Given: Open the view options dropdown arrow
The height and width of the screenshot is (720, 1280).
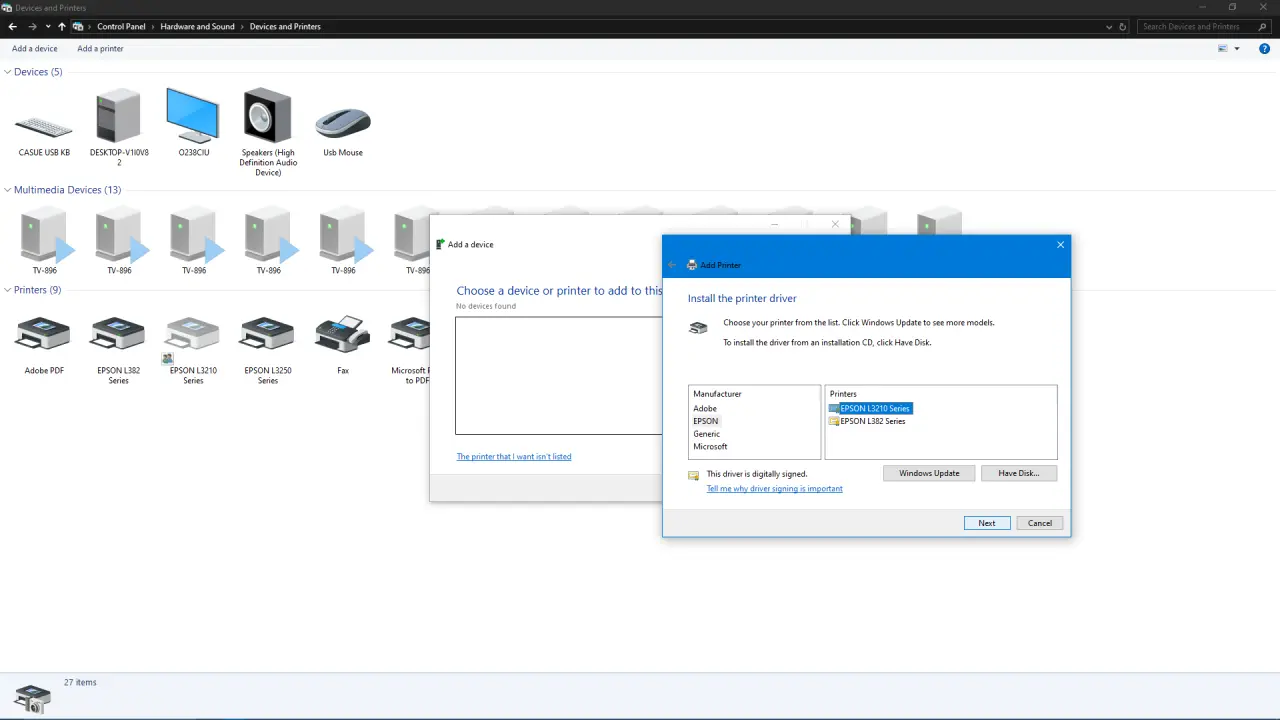Looking at the screenshot, I should [x=1237, y=48].
